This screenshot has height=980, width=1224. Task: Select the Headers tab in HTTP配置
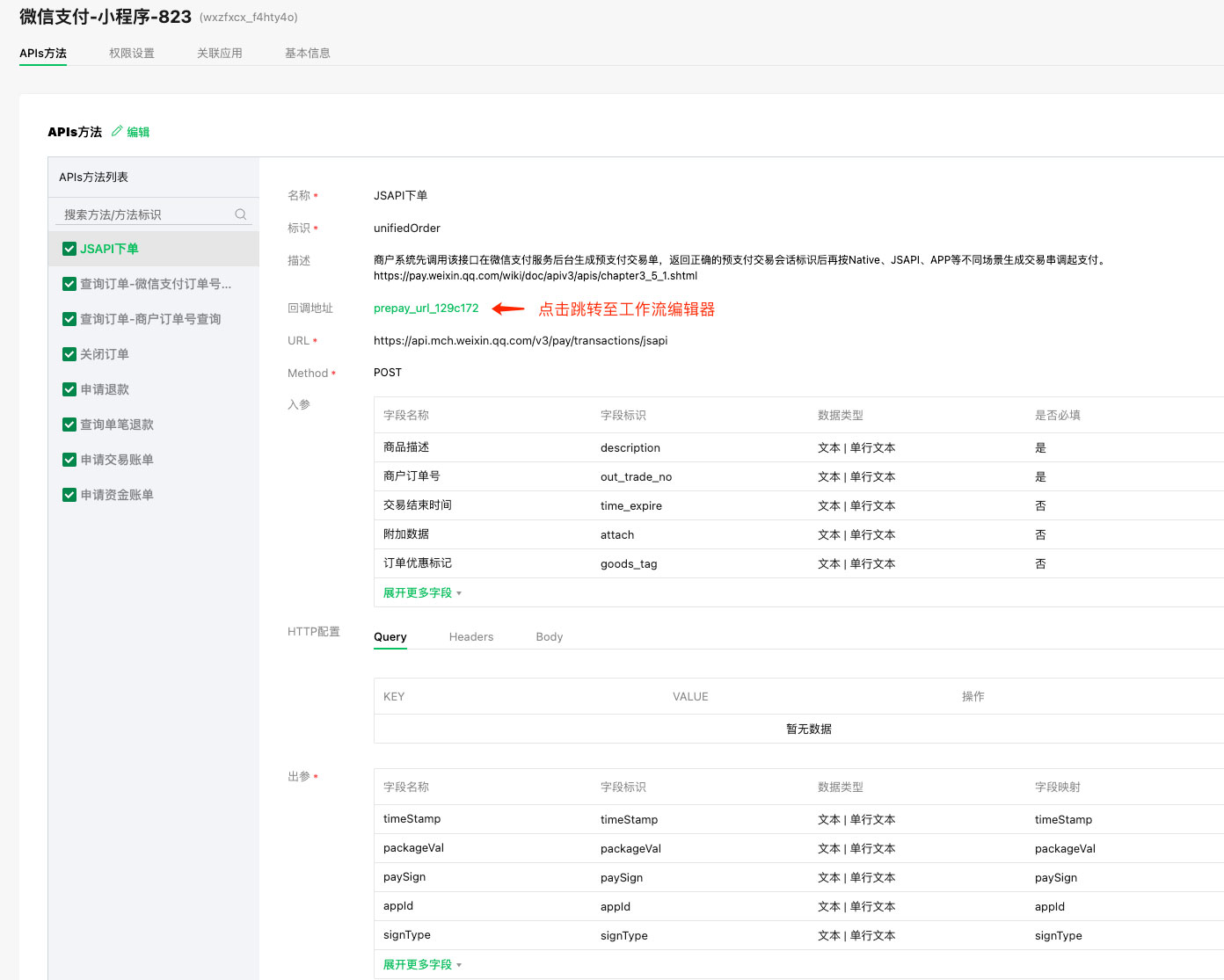pyautogui.click(x=471, y=636)
